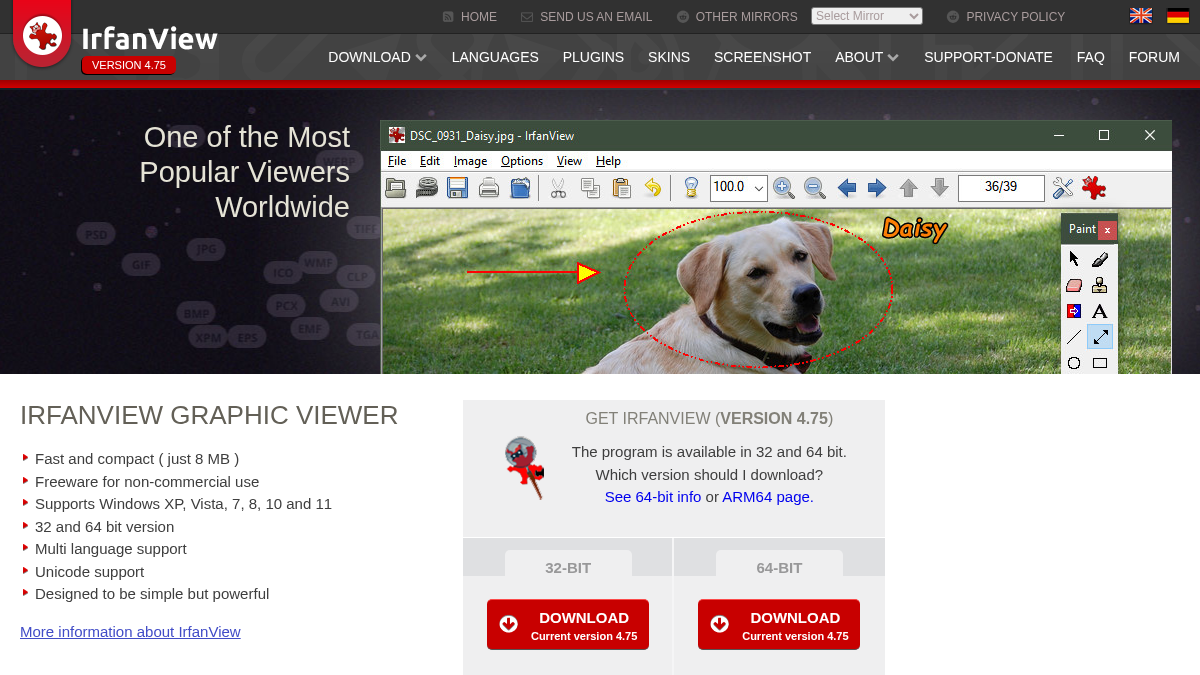
Task: Select the double-headed Arrow line tool in Paint
Action: [1100, 337]
